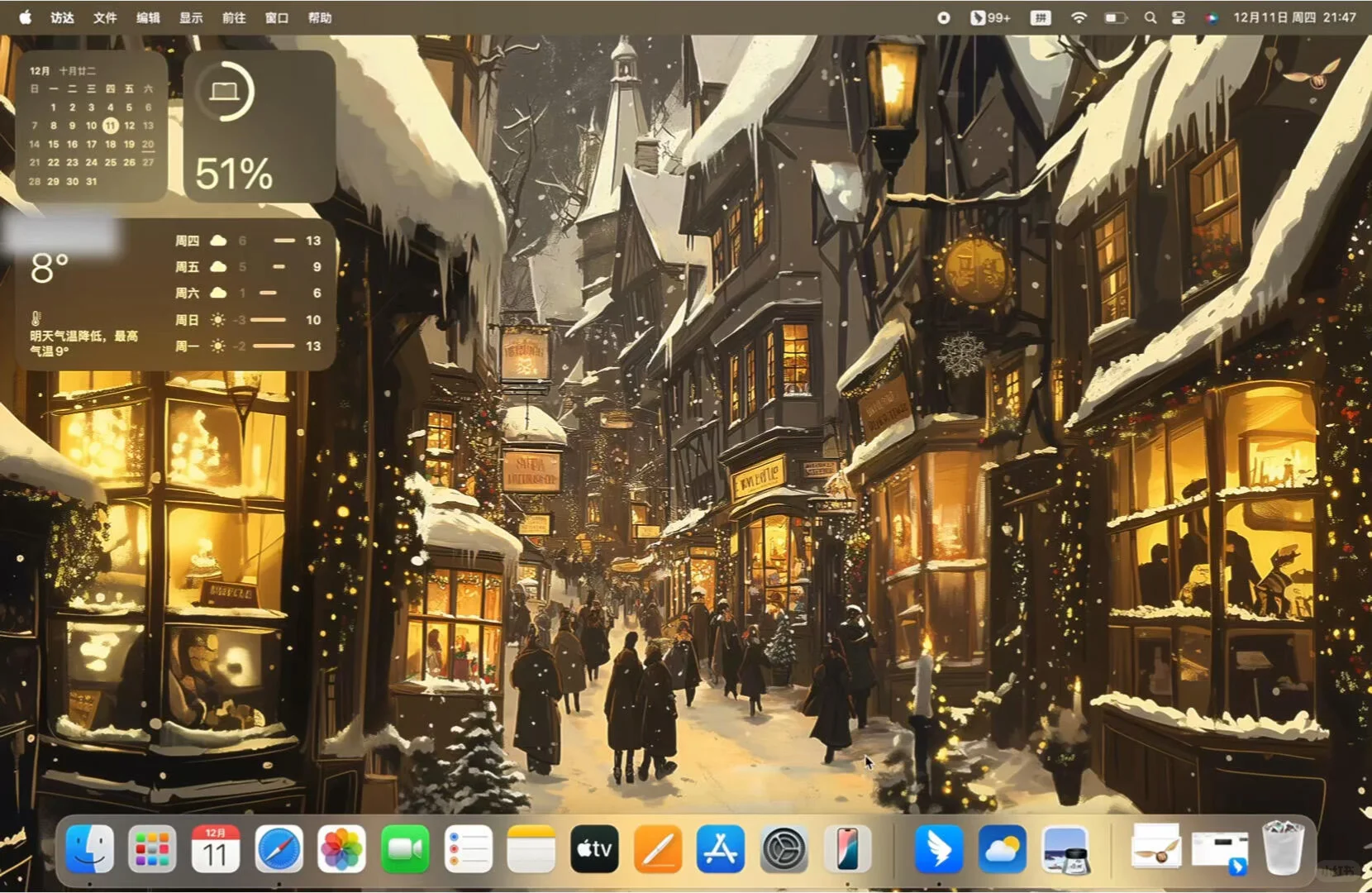1372x893 pixels.
Task: Click the 8° current temperature in weather widget
Action: tap(49, 268)
